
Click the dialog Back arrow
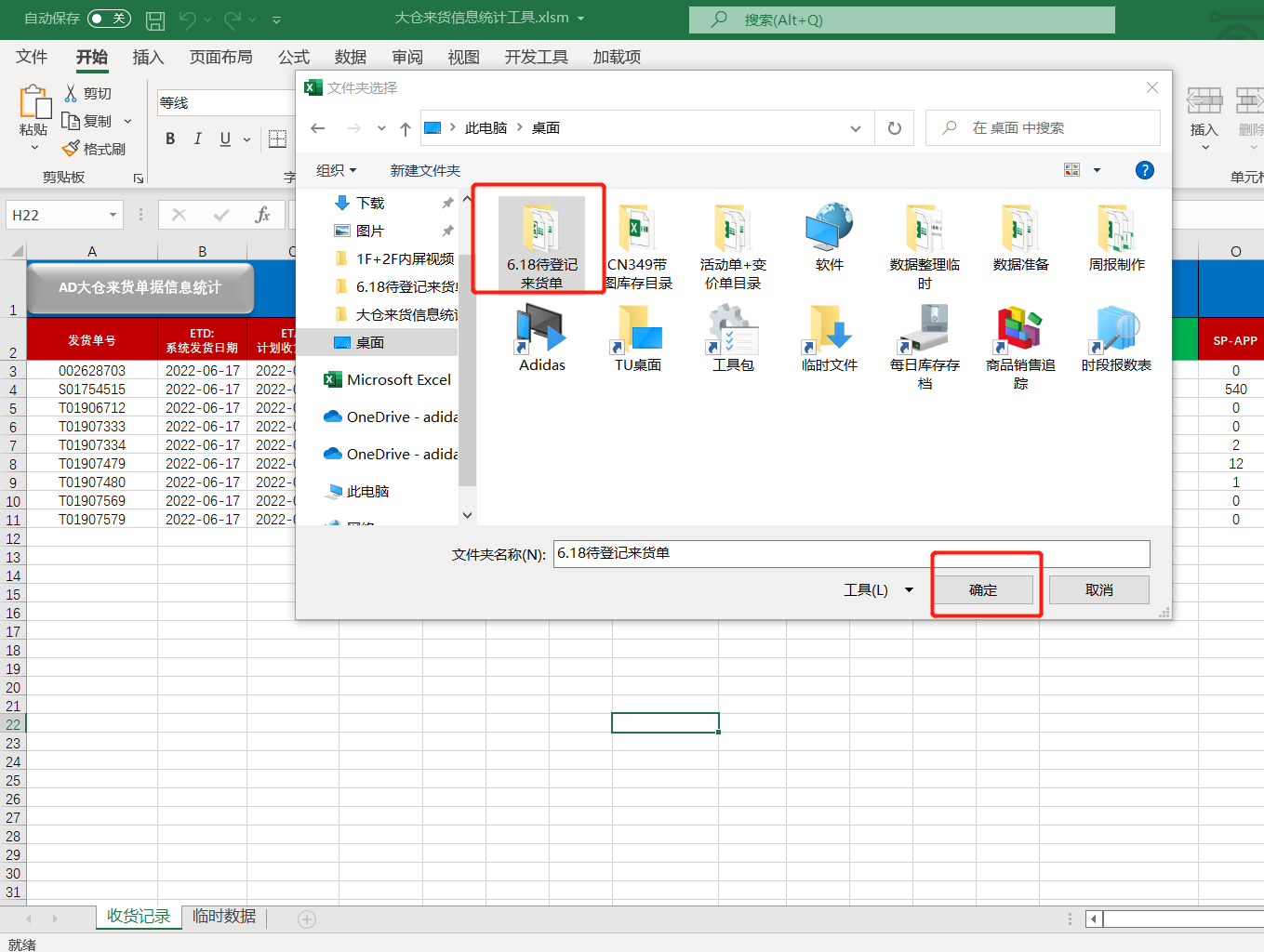coord(318,128)
